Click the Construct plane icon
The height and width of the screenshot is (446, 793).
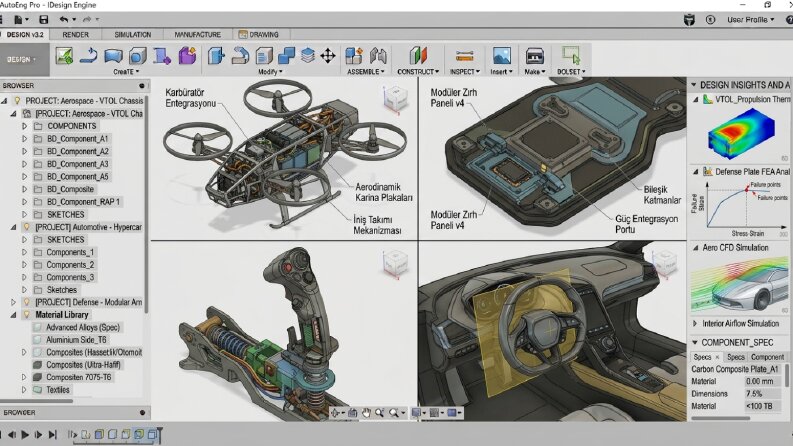pos(418,56)
